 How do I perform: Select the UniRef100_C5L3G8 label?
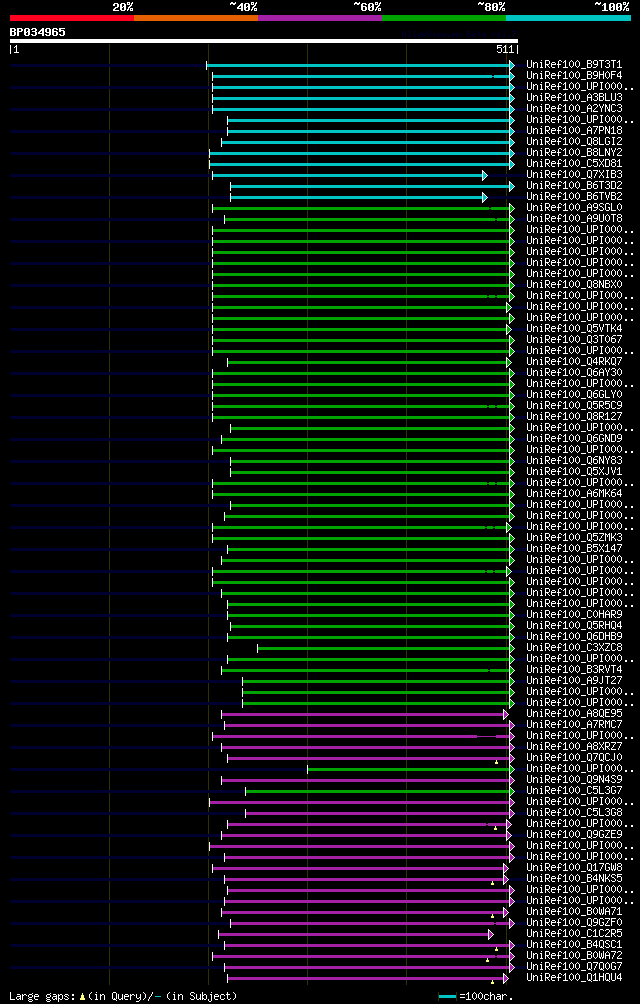(574, 813)
